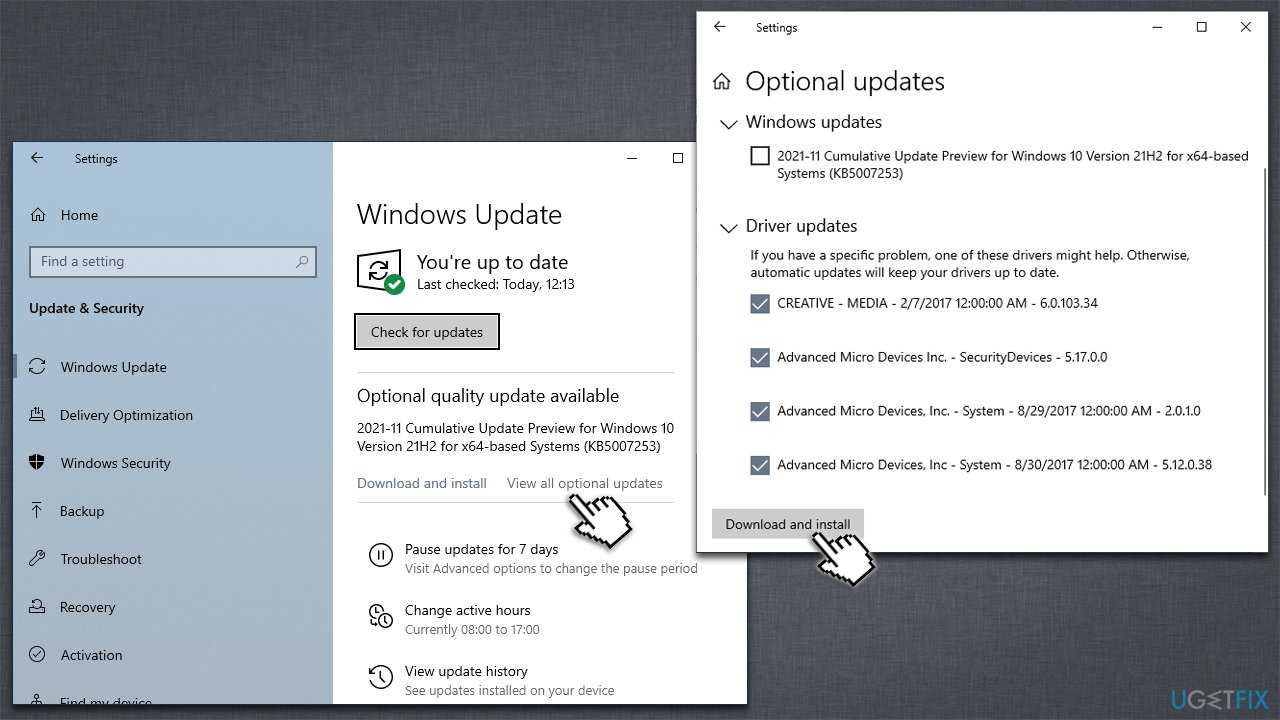Click the clock icon beside Change active hours
Screen dimensions: 1280x720
click(381, 616)
